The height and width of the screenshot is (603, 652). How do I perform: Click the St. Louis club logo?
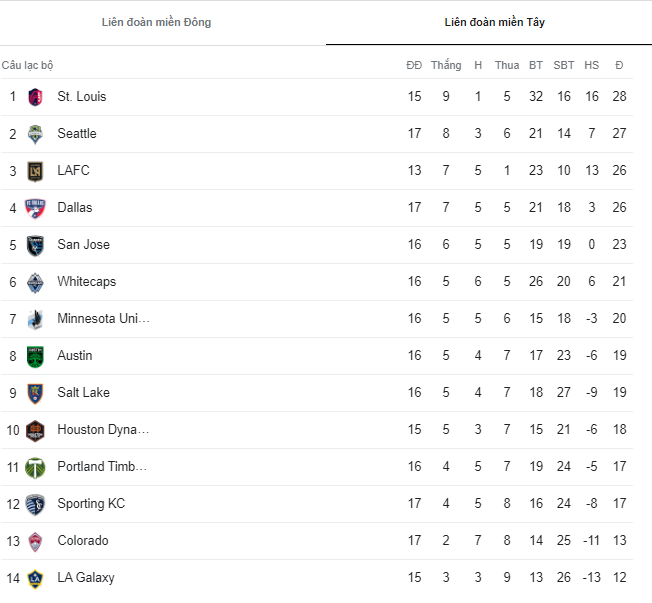tap(36, 97)
